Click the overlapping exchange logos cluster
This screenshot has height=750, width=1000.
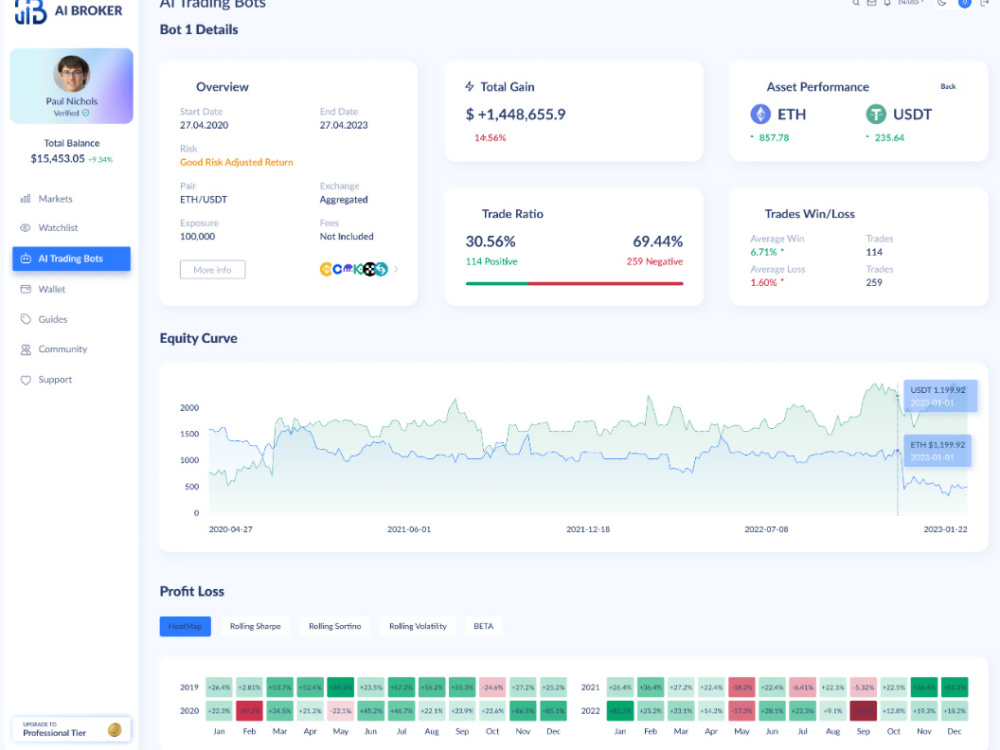coord(354,269)
